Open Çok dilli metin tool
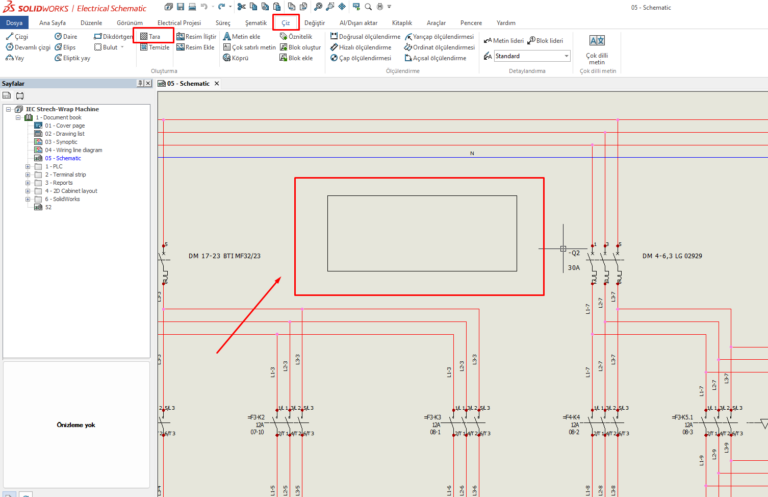This screenshot has width=768, height=497. (597, 48)
